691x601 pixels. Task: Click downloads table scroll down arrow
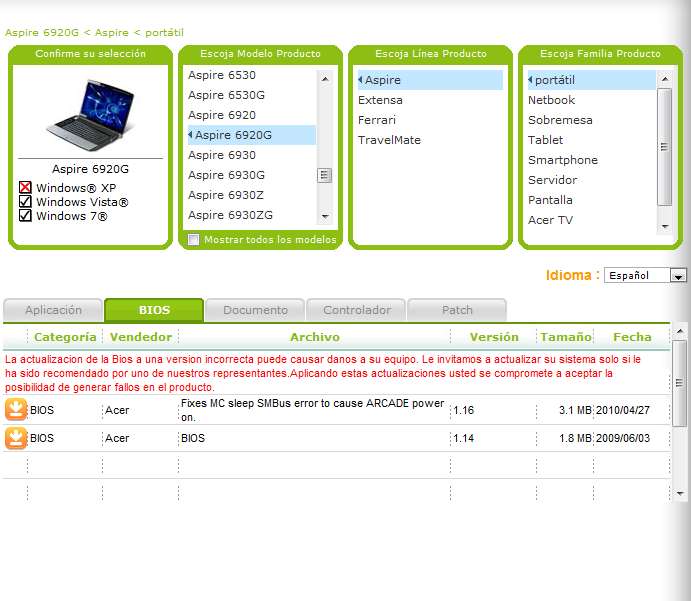tap(680, 493)
